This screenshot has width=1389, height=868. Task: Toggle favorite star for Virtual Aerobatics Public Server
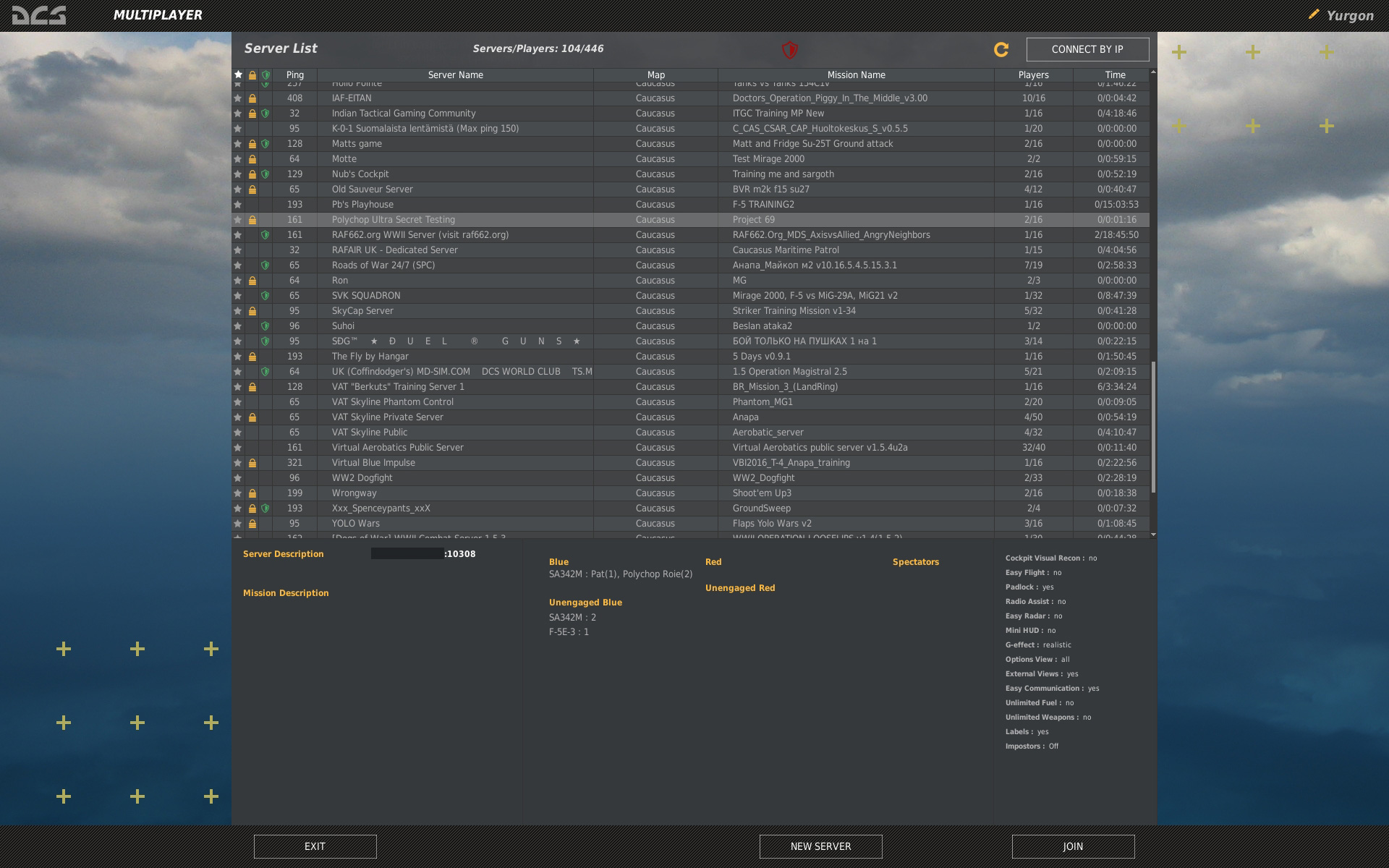(237, 448)
